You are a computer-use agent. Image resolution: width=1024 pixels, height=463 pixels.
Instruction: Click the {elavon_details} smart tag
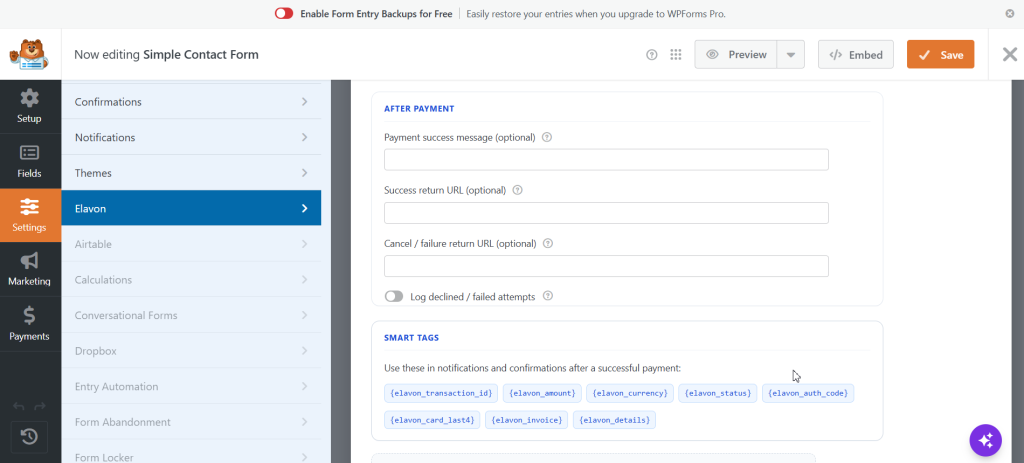pyautogui.click(x=615, y=420)
